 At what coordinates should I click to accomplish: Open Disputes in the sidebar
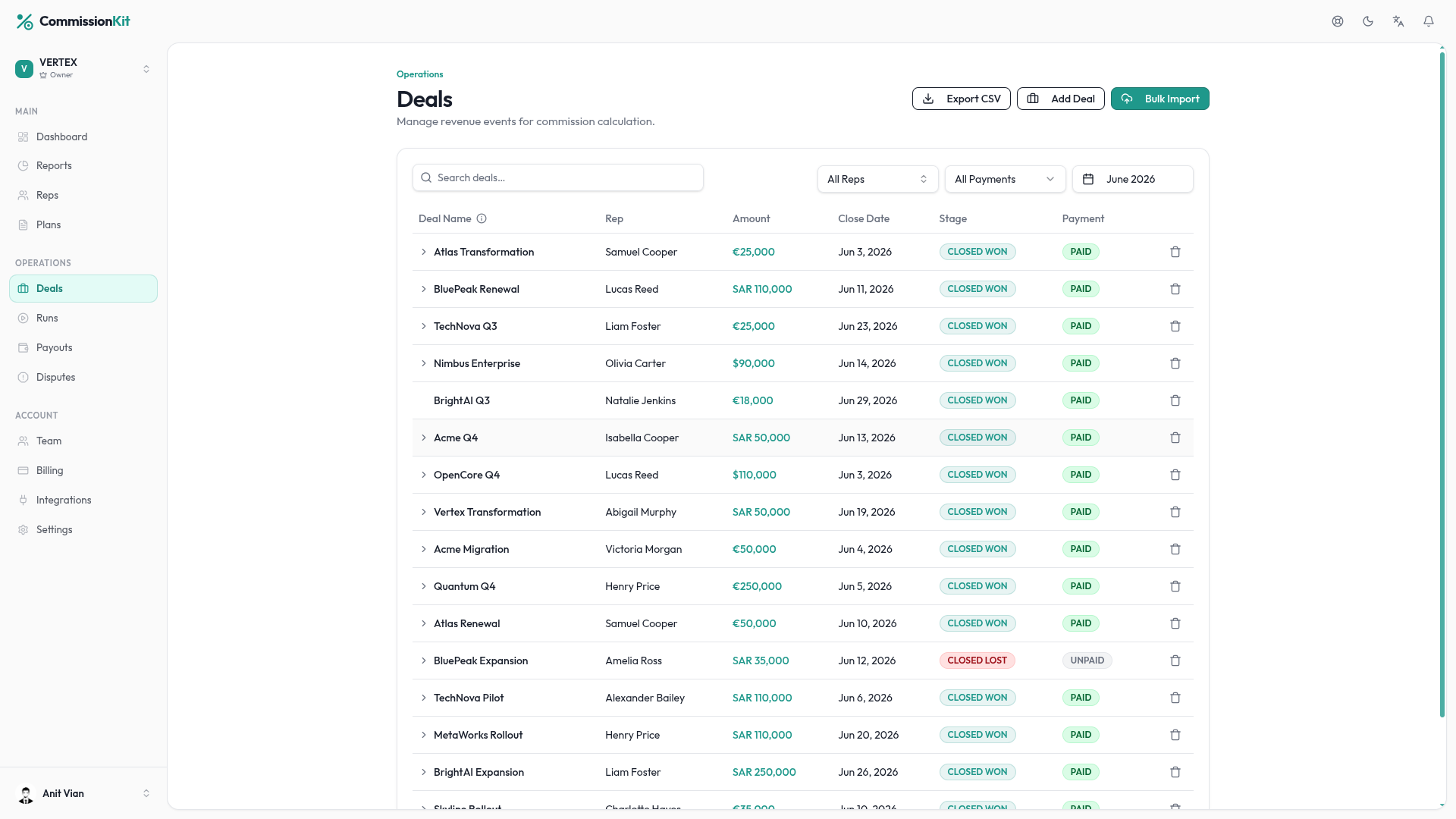coord(83,377)
